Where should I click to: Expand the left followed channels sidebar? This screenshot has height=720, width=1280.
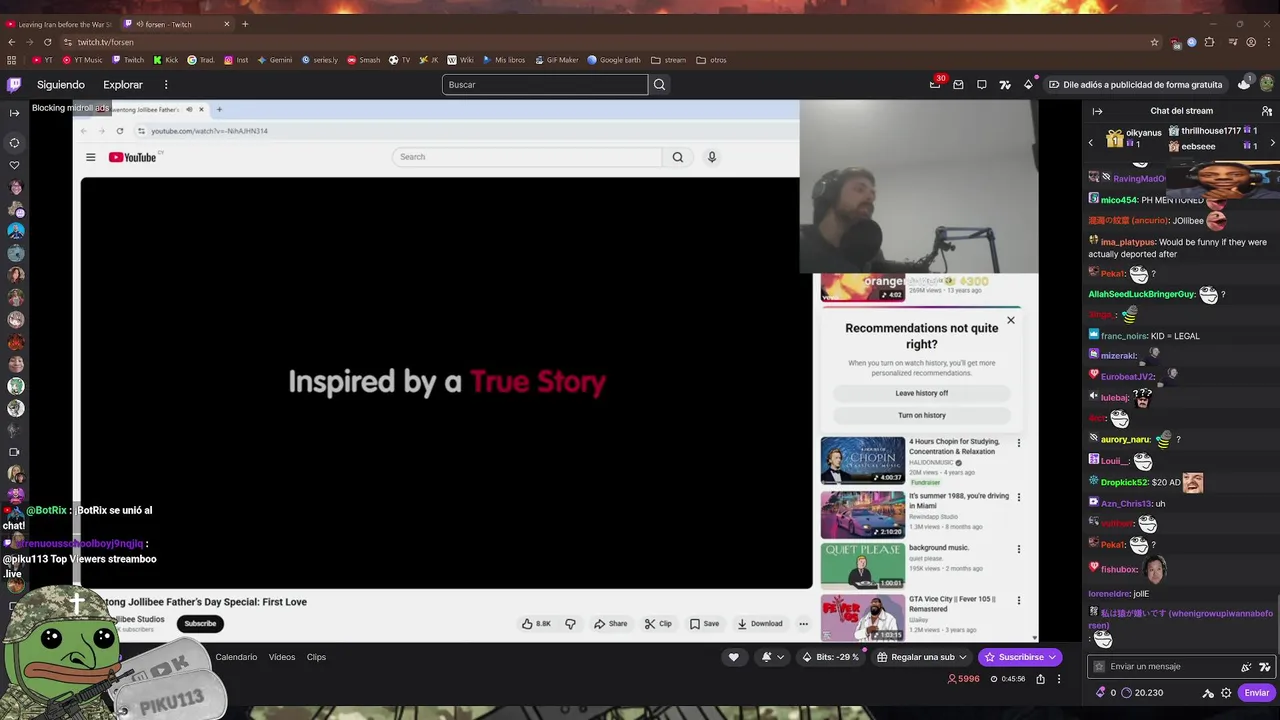click(x=14, y=112)
